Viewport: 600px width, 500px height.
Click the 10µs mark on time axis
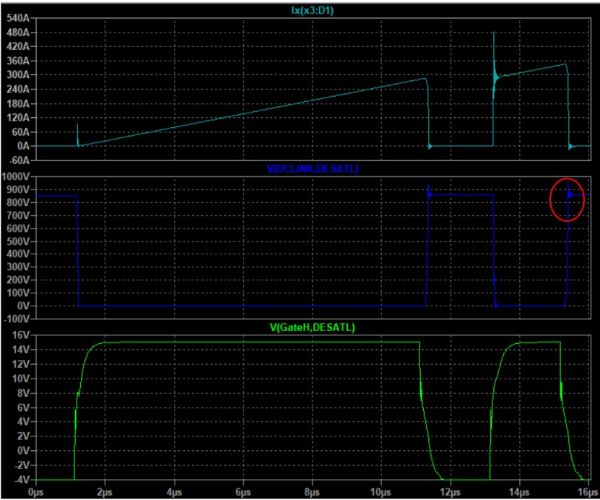tap(381, 492)
